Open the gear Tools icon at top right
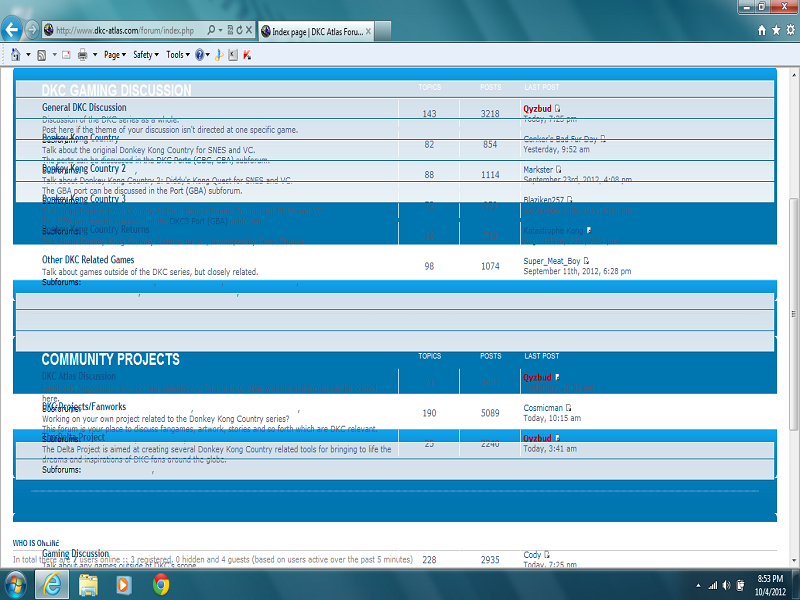Viewport: 800px width, 600px height. point(790,31)
